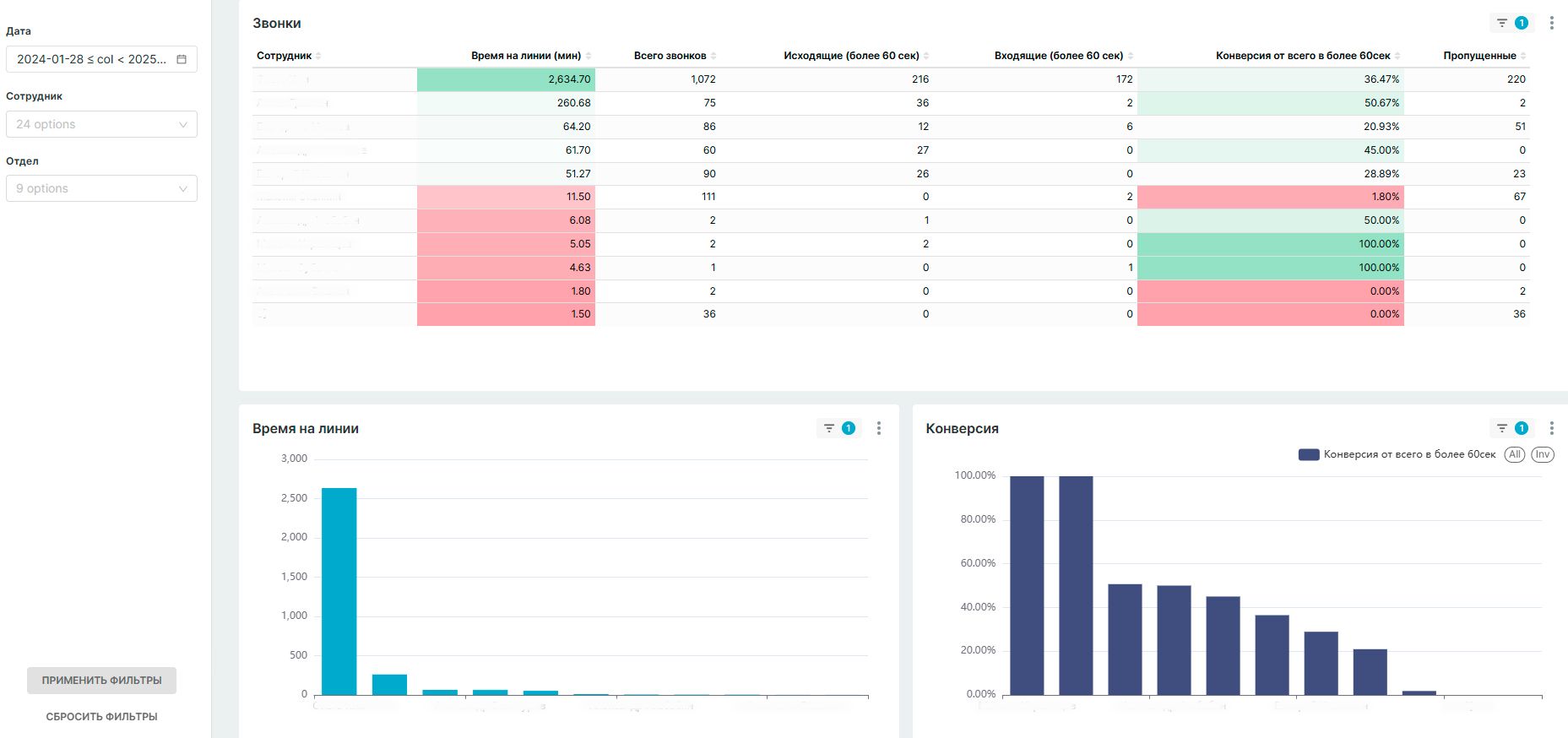Click СБРОСИТЬ ФИЛЬТРЫ to reset filters
Viewport: 1568px width, 738px height.
pyautogui.click(x=101, y=717)
